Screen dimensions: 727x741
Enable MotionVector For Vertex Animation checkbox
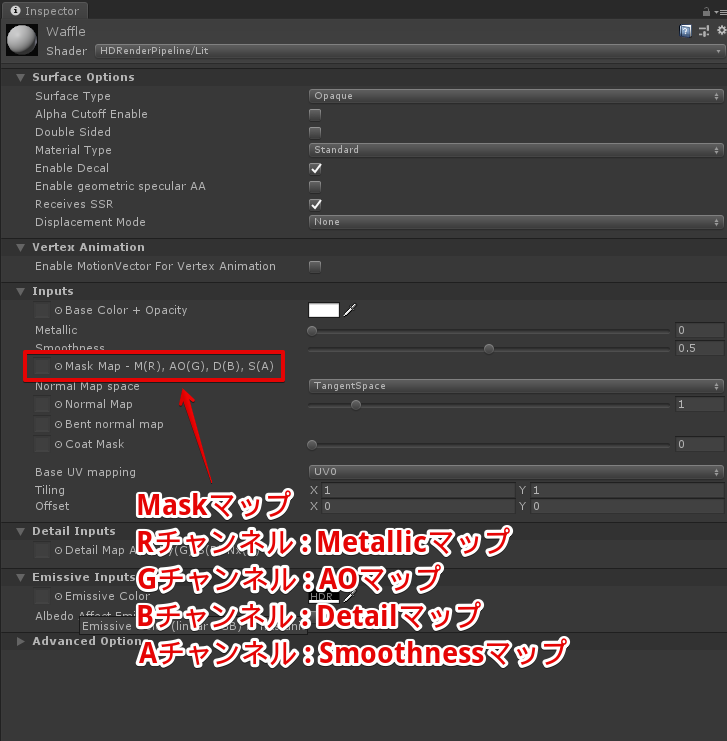coord(315,267)
